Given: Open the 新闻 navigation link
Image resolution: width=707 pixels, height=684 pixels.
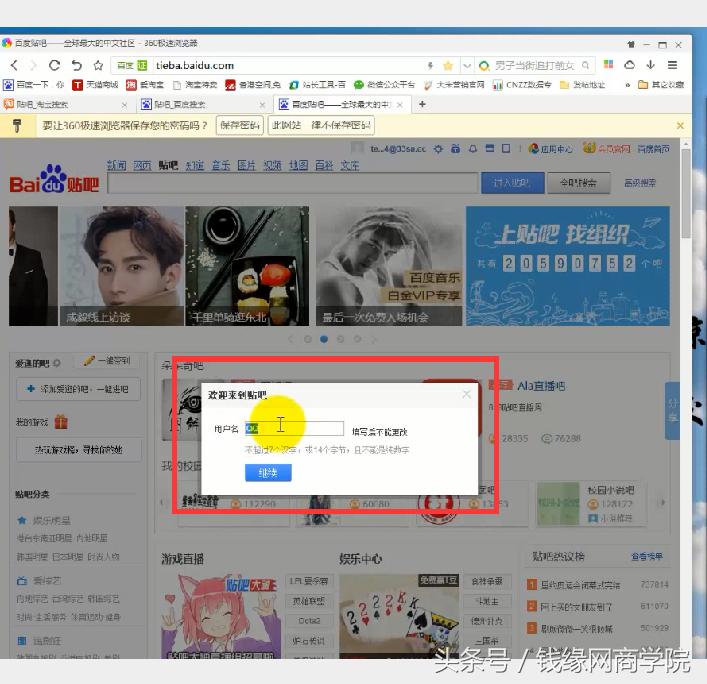Looking at the screenshot, I should point(116,165).
